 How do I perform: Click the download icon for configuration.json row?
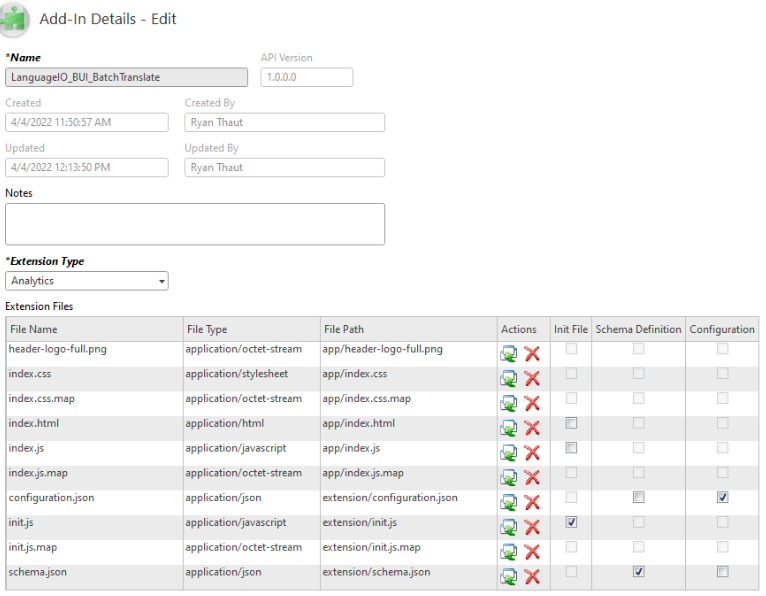coord(509,502)
